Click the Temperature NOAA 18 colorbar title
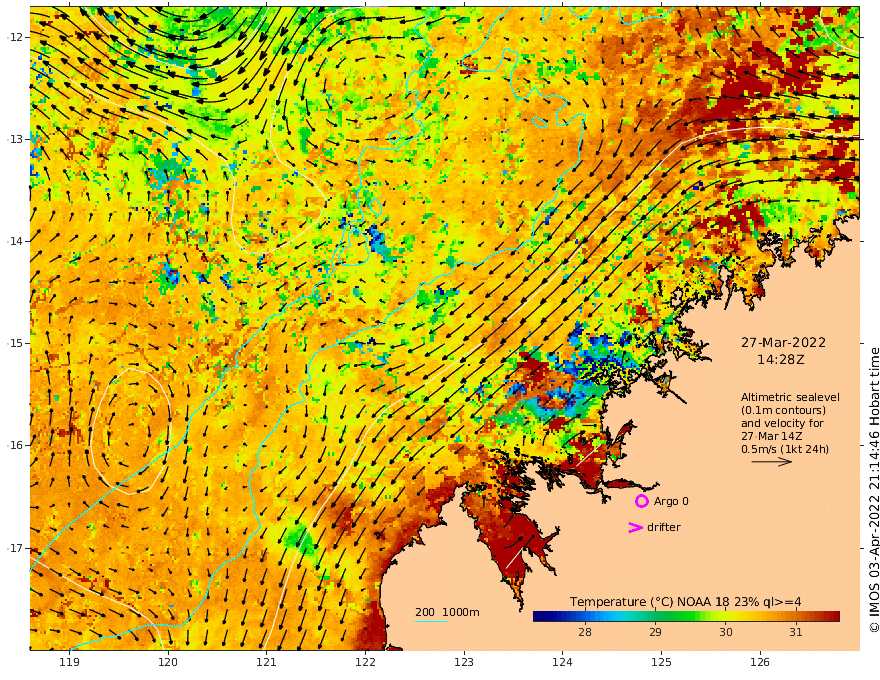The image size is (880, 680). (x=686, y=602)
